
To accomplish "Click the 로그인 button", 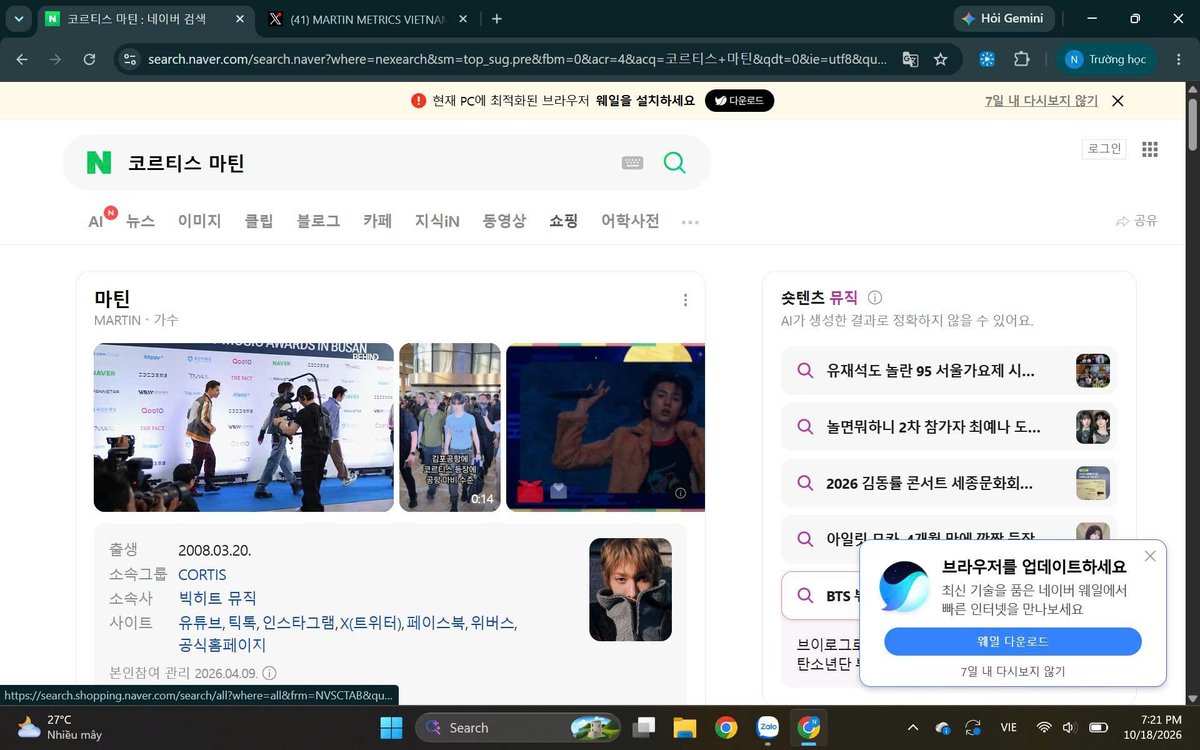I will tap(1104, 149).
